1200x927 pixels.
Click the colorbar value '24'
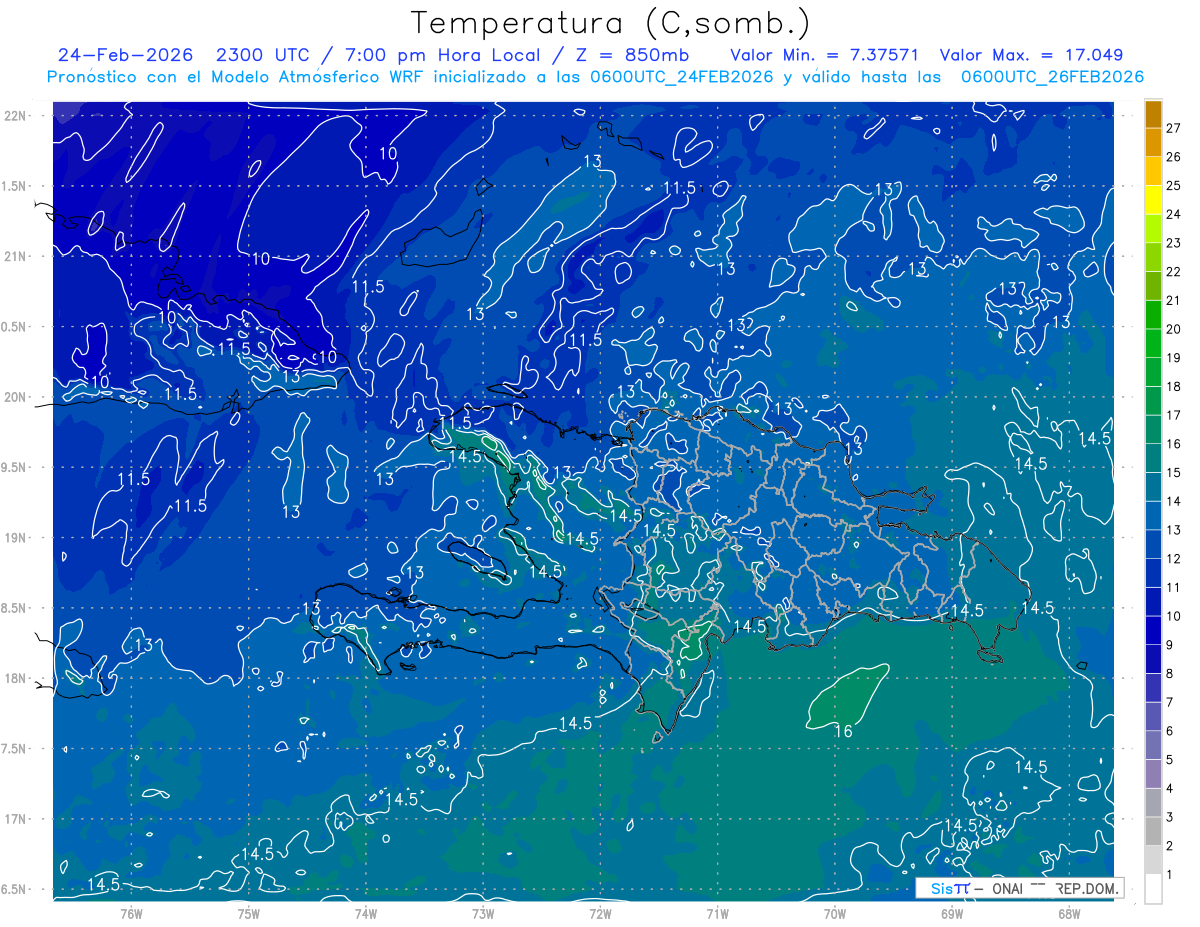1174,214
